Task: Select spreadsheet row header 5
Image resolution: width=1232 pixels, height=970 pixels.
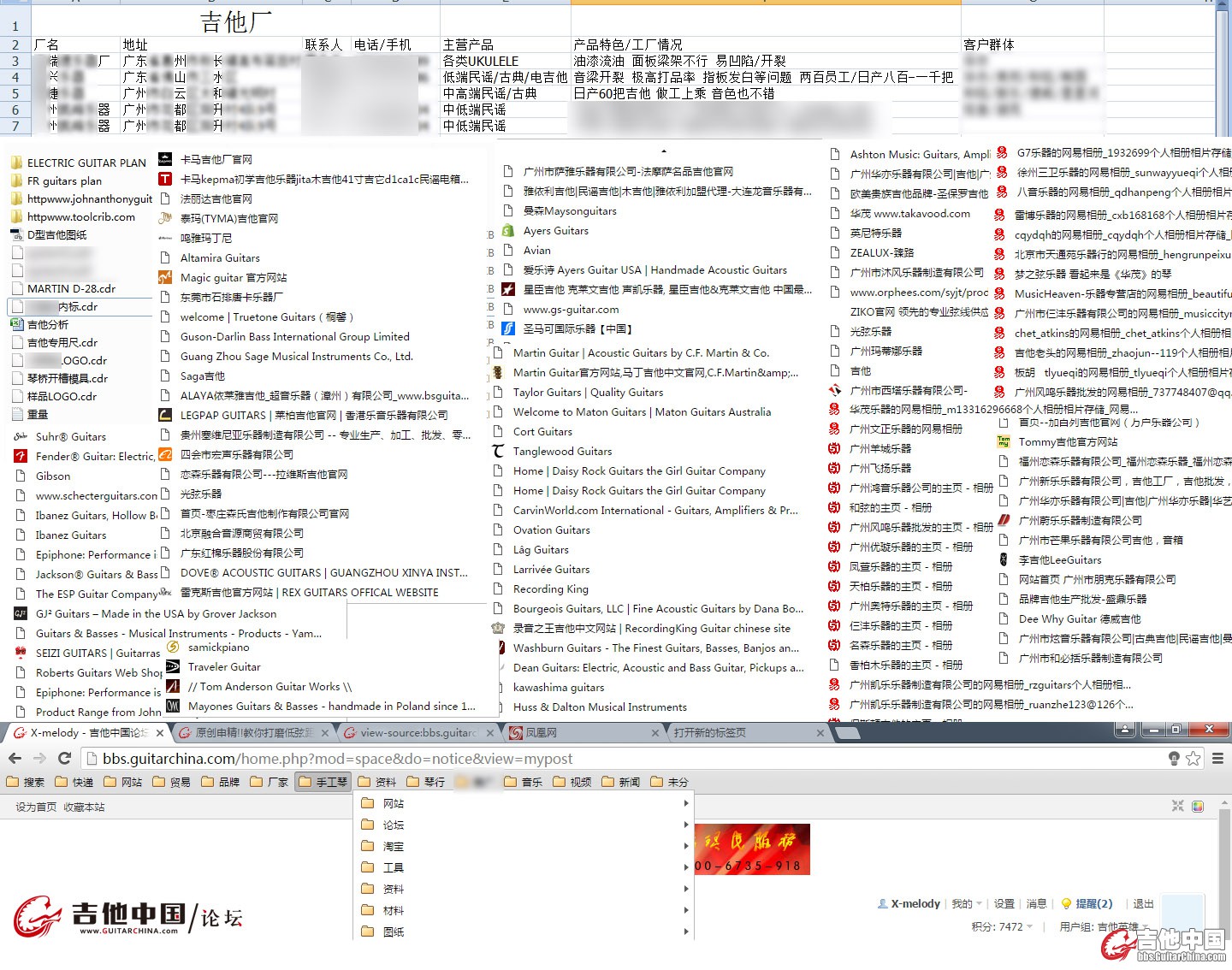Action: coord(15,93)
